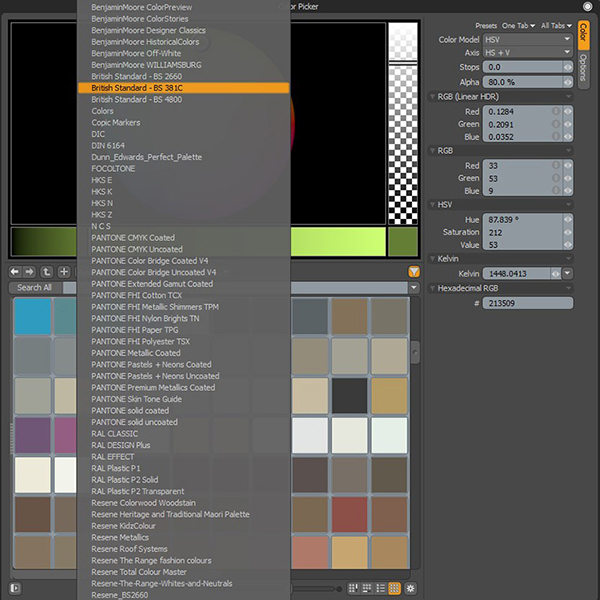This screenshot has width=600, height=600.
Task: Toggle channel circle next to Blue 0.0352
Action: [x=556, y=137]
